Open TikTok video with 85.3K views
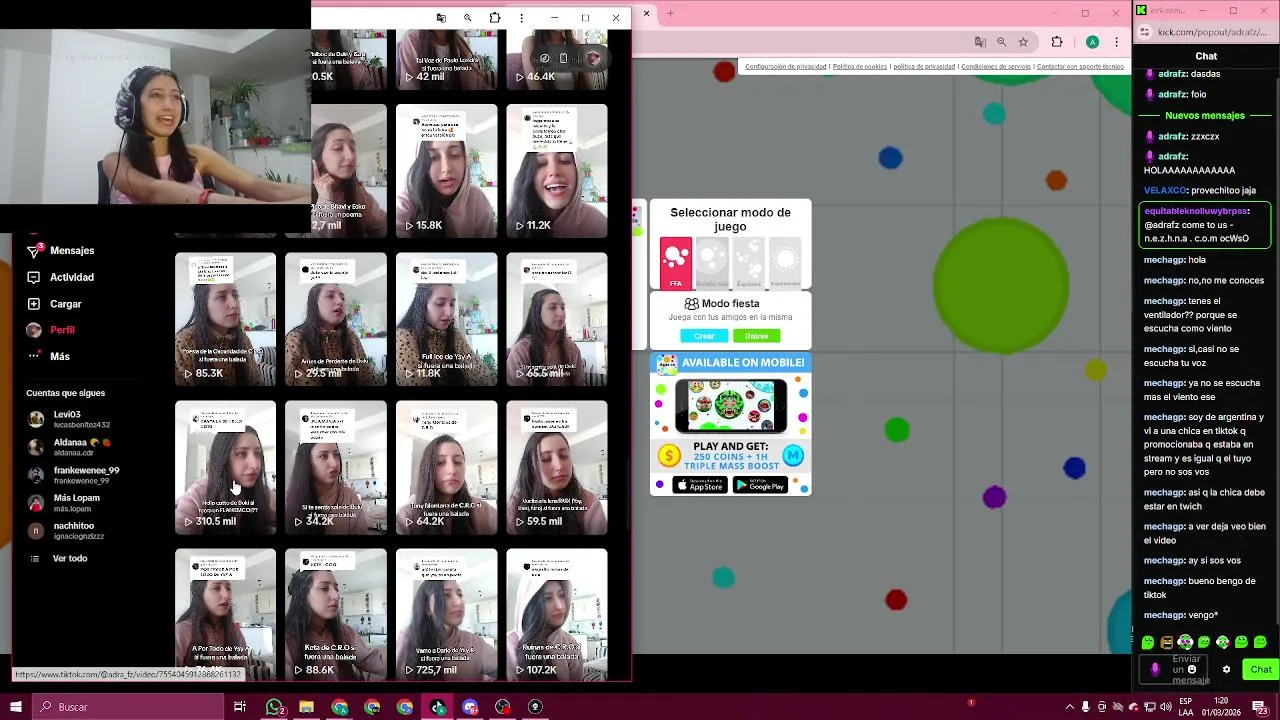The width and height of the screenshot is (1280, 720). pyautogui.click(x=225, y=319)
